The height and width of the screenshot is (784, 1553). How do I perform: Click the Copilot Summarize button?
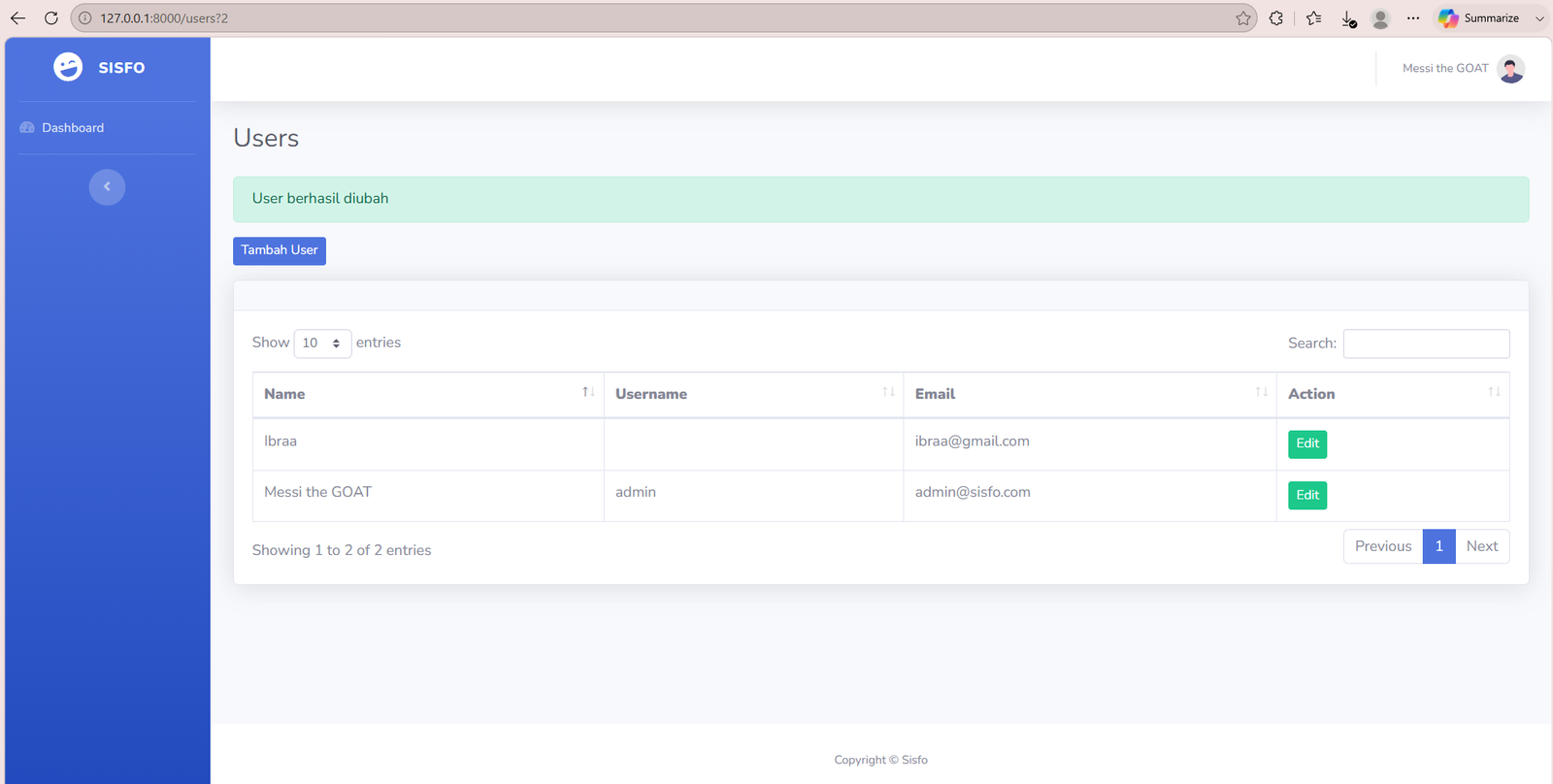coord(1479,17)
